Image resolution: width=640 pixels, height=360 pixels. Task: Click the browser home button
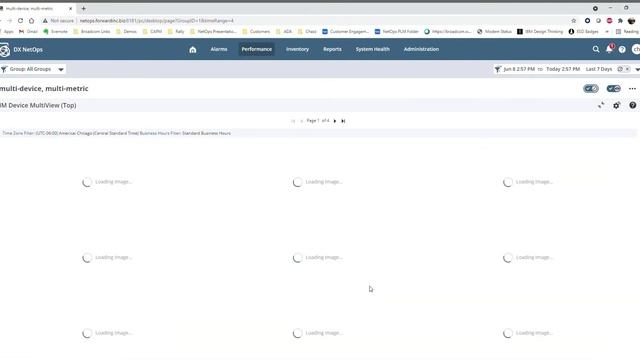tap(31, 20)
